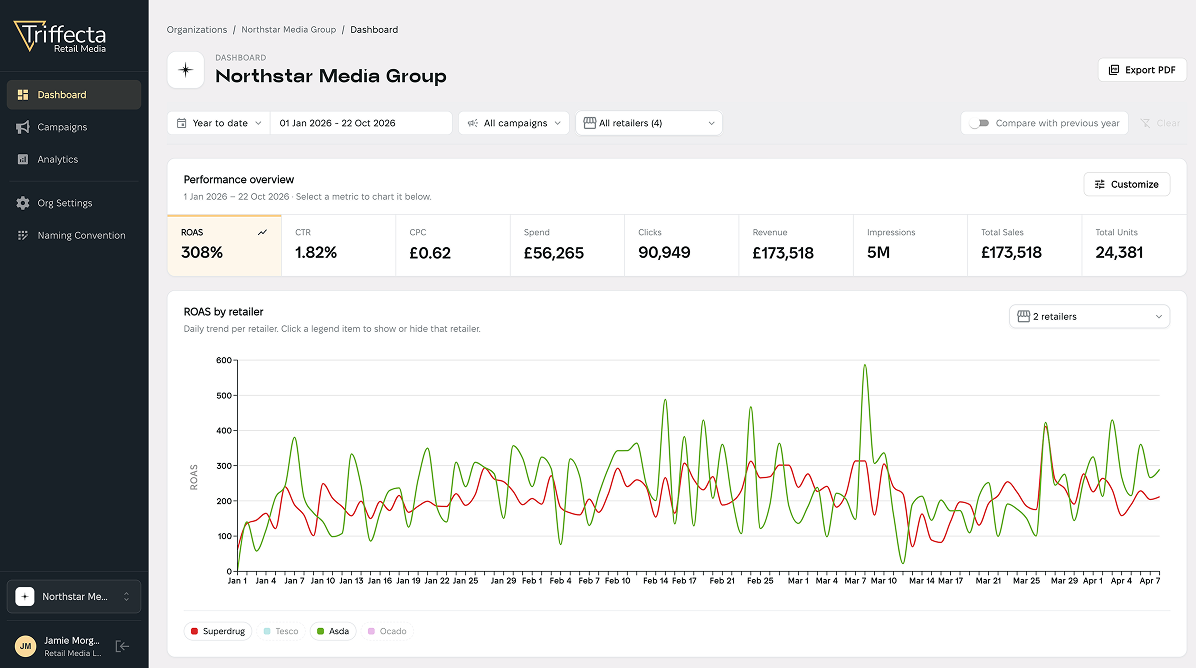This screenshot has height=668, width=1196.
Task: Open the All campaigns dropdown
Action: tap(514, 123)
